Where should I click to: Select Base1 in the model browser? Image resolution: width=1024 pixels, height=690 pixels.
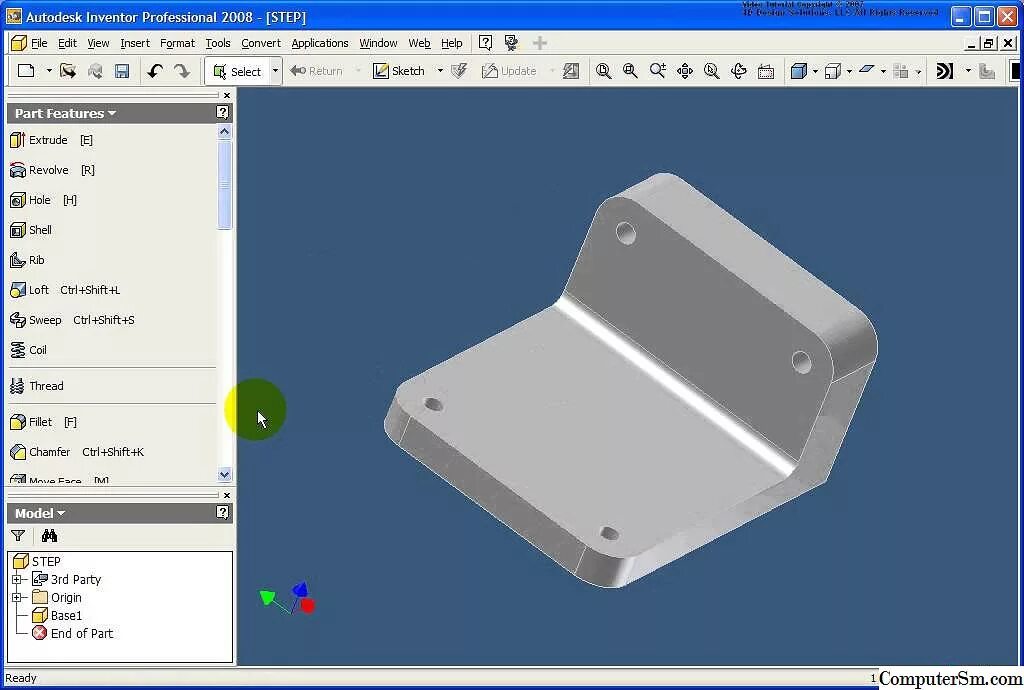(x=64, y=615)
